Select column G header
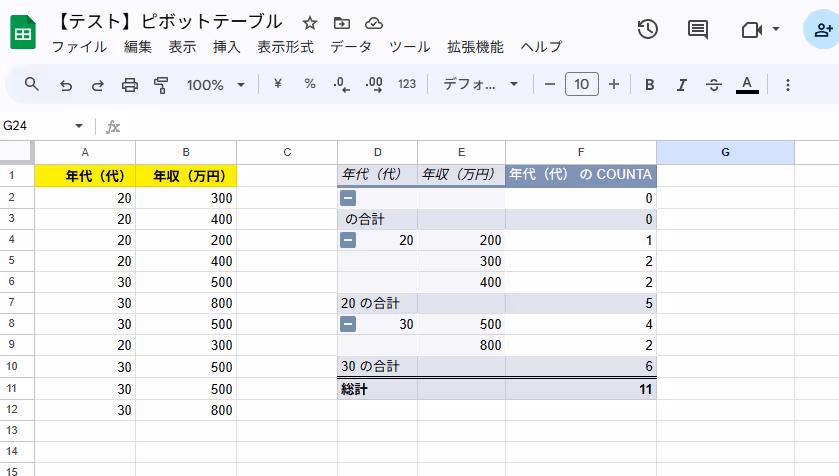This screenshot has width=839, height=476. coord(725,152)
